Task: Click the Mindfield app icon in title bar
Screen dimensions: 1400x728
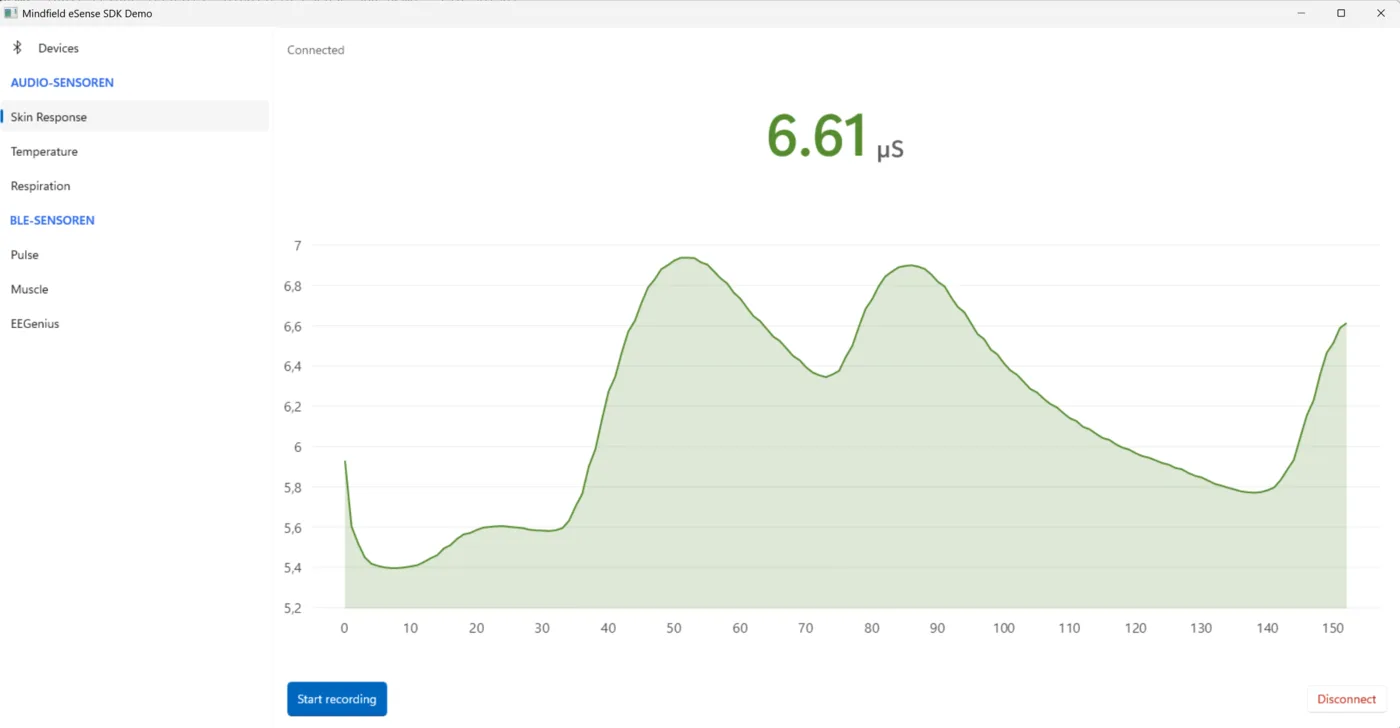Action: [x=11, y=13]
